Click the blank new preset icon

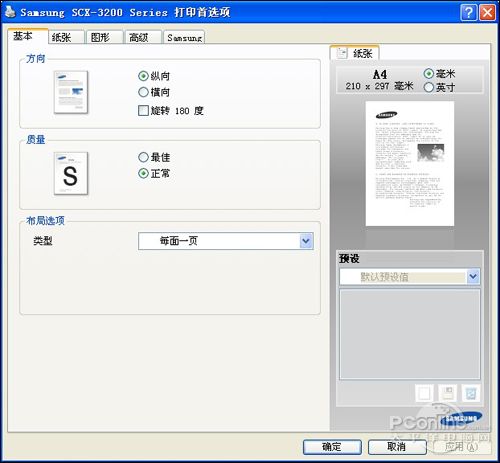[424, 393]
